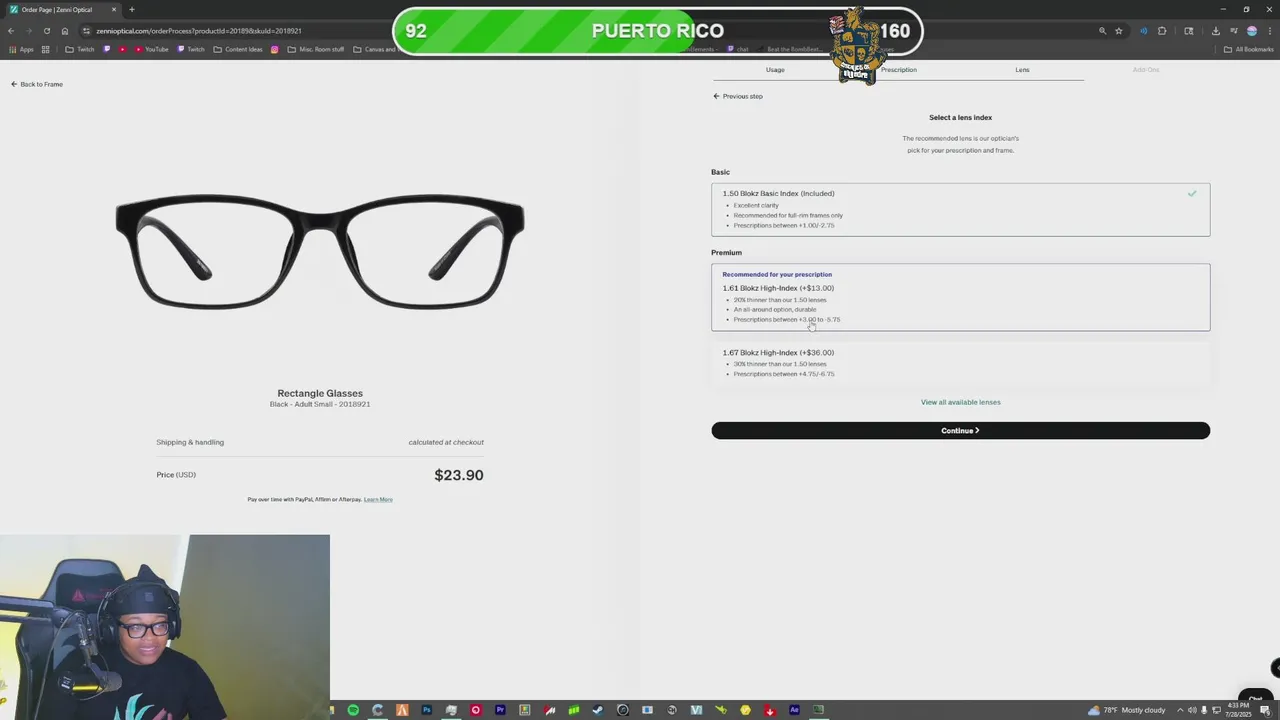Open Premiere Pro from the taskbar

pos(500,710)
